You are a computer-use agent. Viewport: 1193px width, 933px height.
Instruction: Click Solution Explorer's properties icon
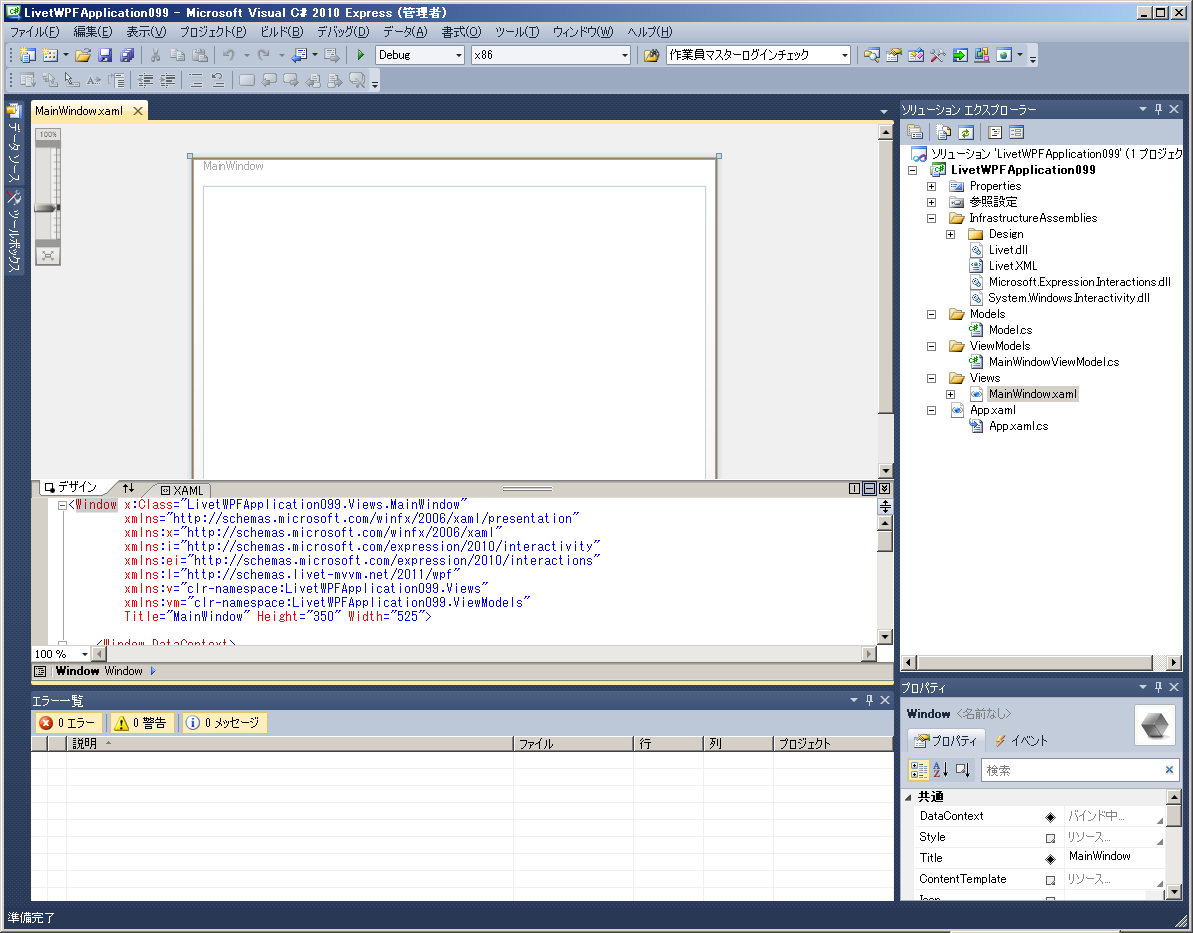(x=915, y=132)
